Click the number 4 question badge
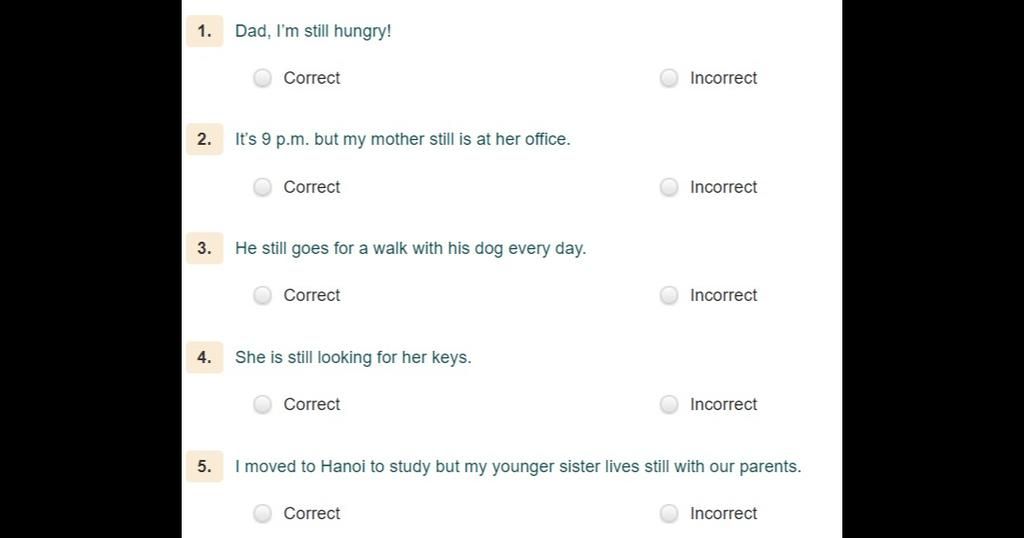1024x538 pixels. (204, 357)
